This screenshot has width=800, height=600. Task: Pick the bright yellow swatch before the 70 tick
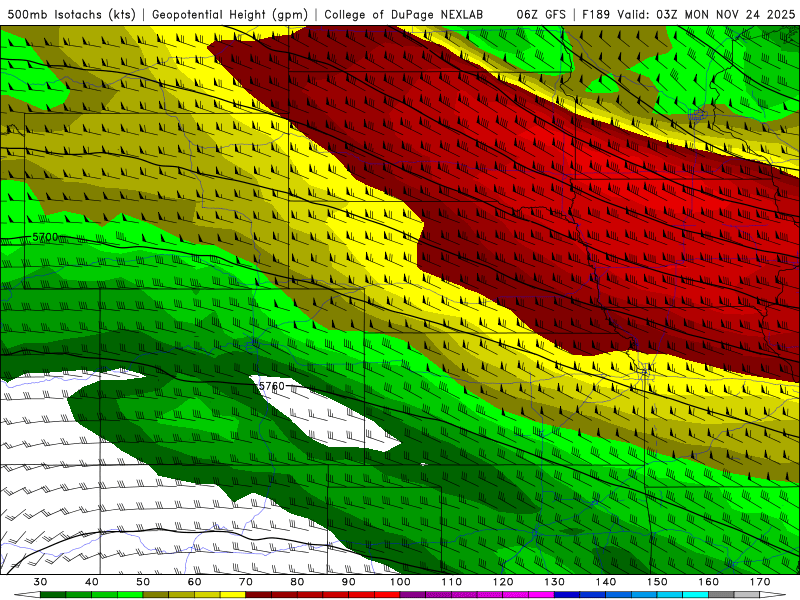pos(233,595)
